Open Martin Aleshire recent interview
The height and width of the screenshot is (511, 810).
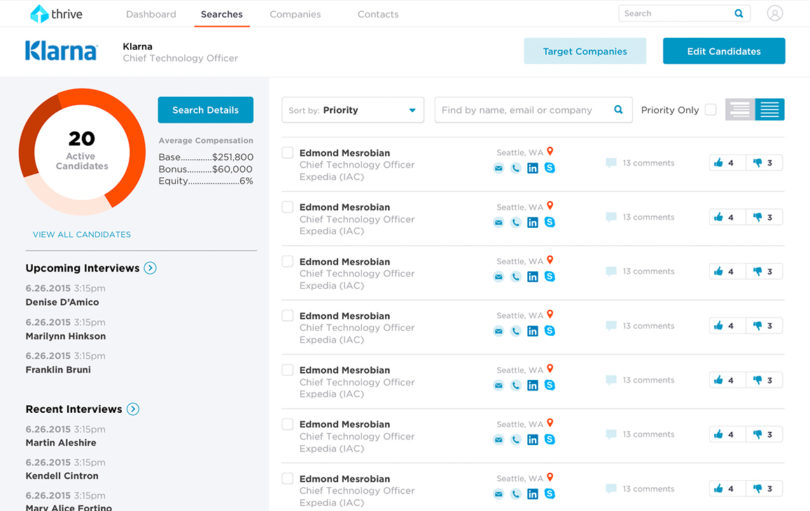(x=61, y=443)
